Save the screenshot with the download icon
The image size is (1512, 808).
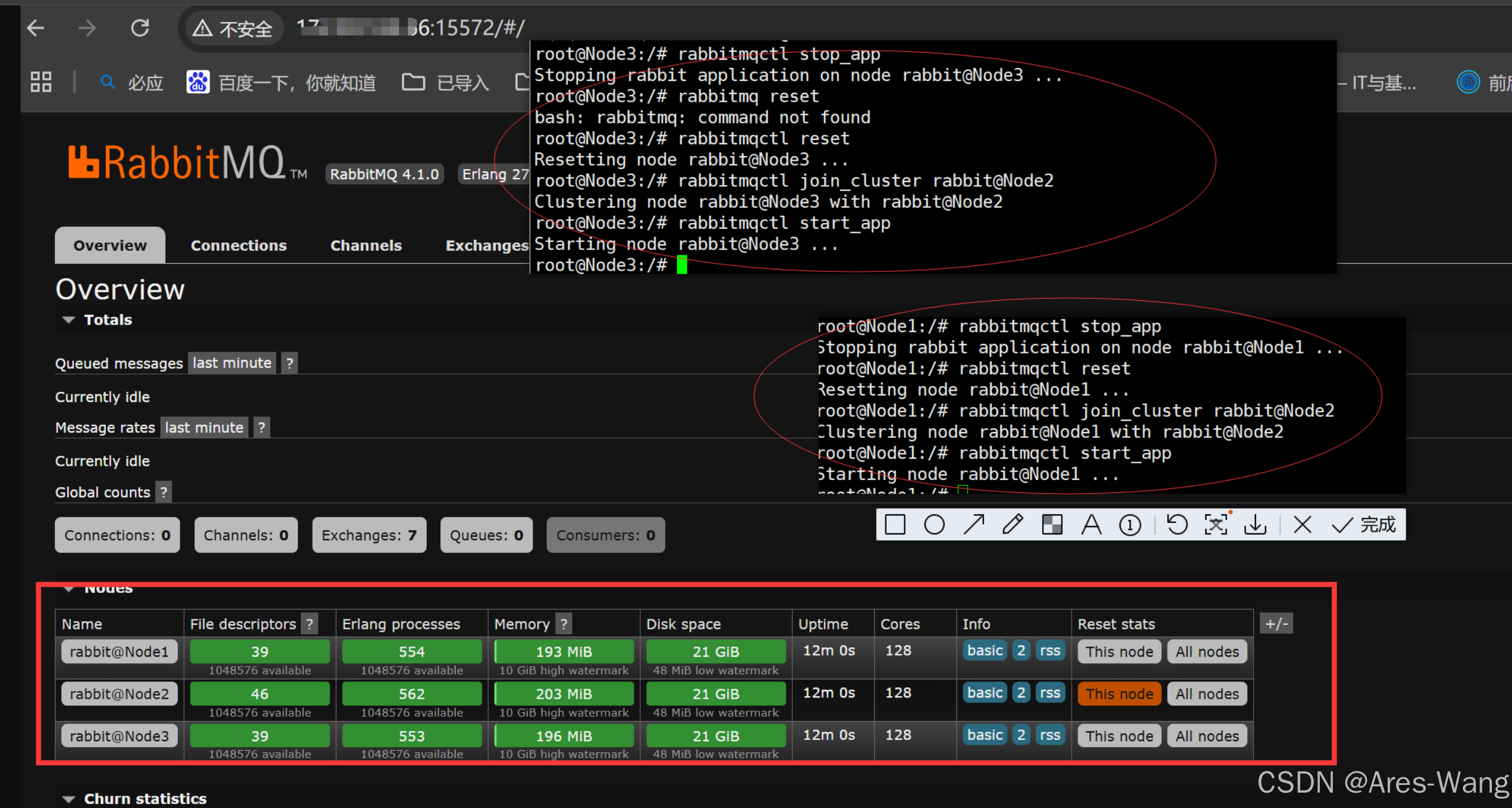(1255, 524)
